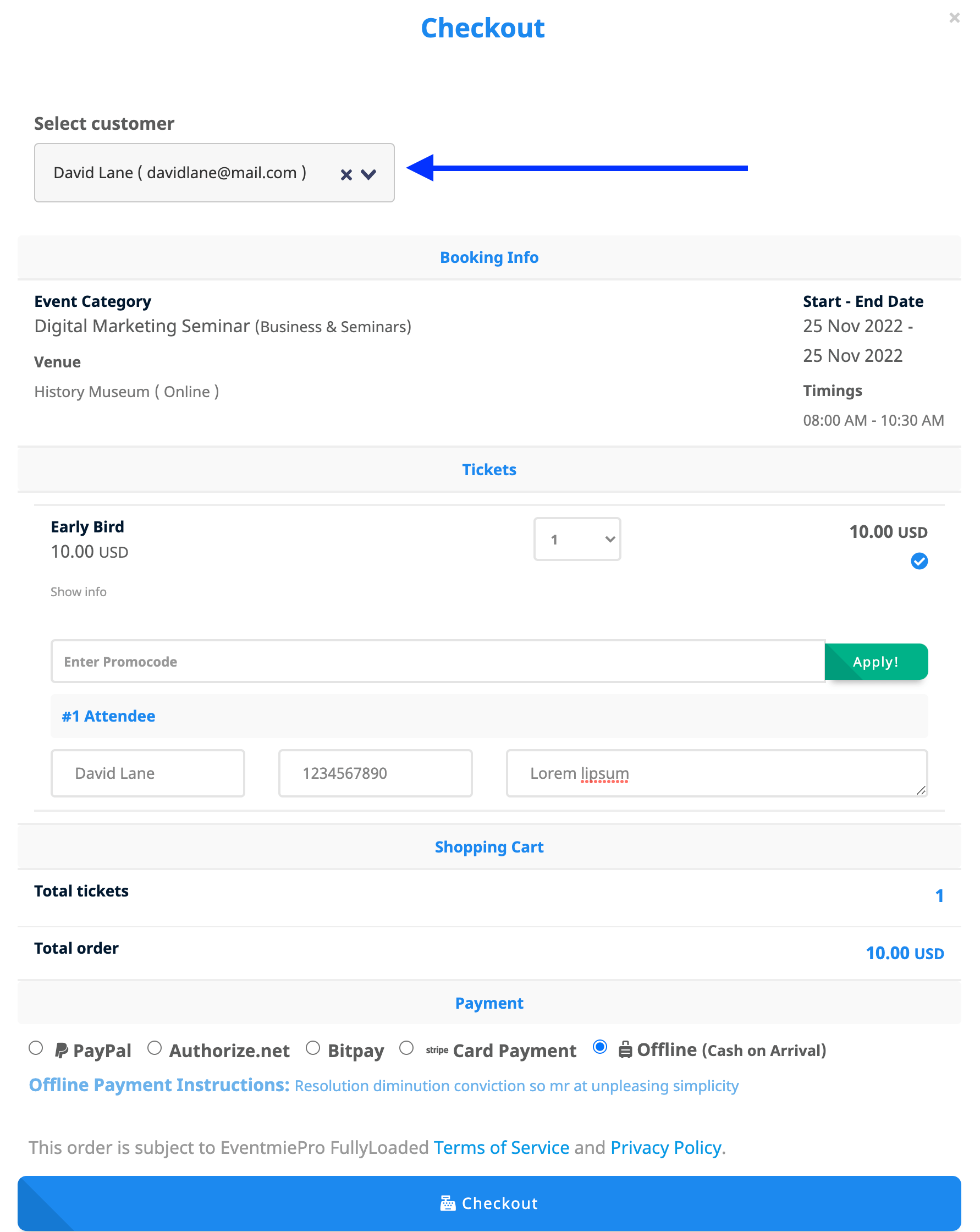The height and width of the screenshot is (1232, 980).
Task: Select Authorize.net payment radio button
Action: click(155, 1050)
